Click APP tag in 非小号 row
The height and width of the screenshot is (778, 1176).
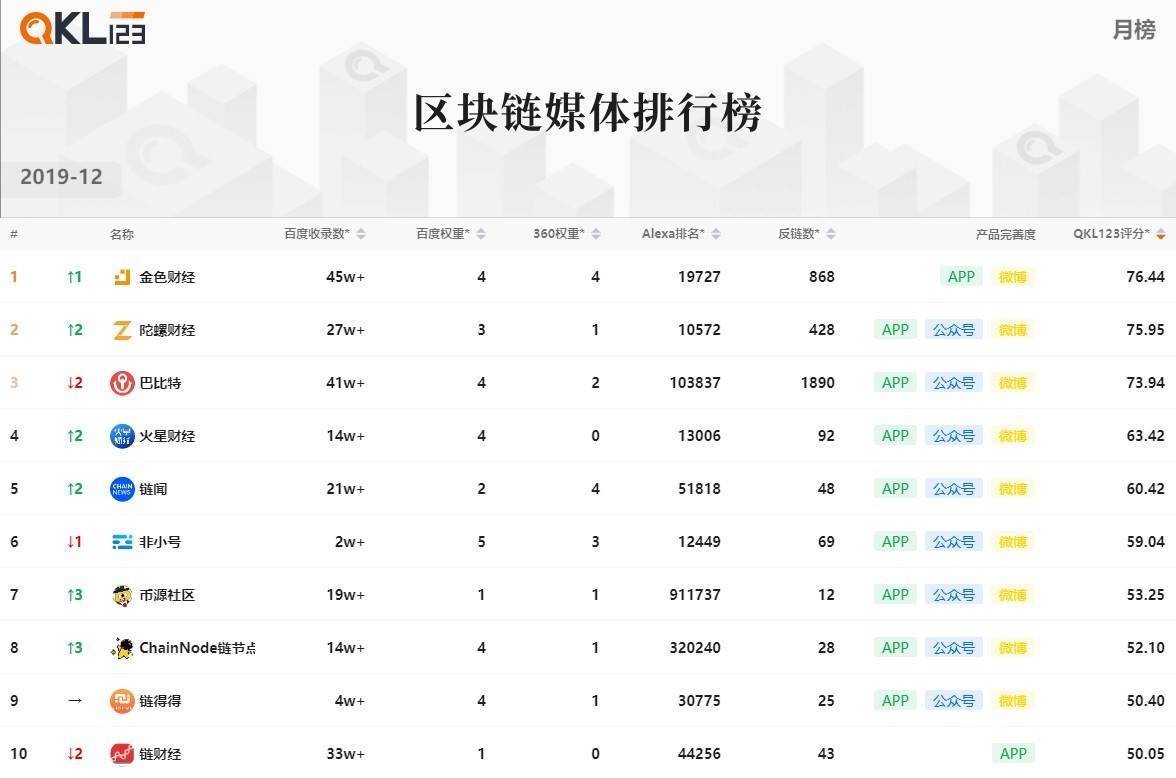(x=895, y=542)
